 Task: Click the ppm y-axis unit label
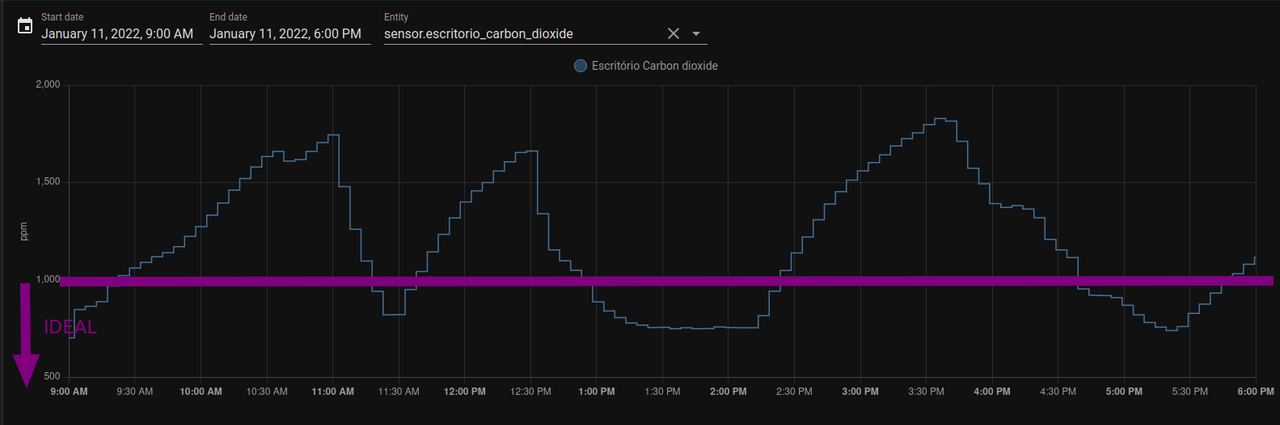(x=25, y=231)
